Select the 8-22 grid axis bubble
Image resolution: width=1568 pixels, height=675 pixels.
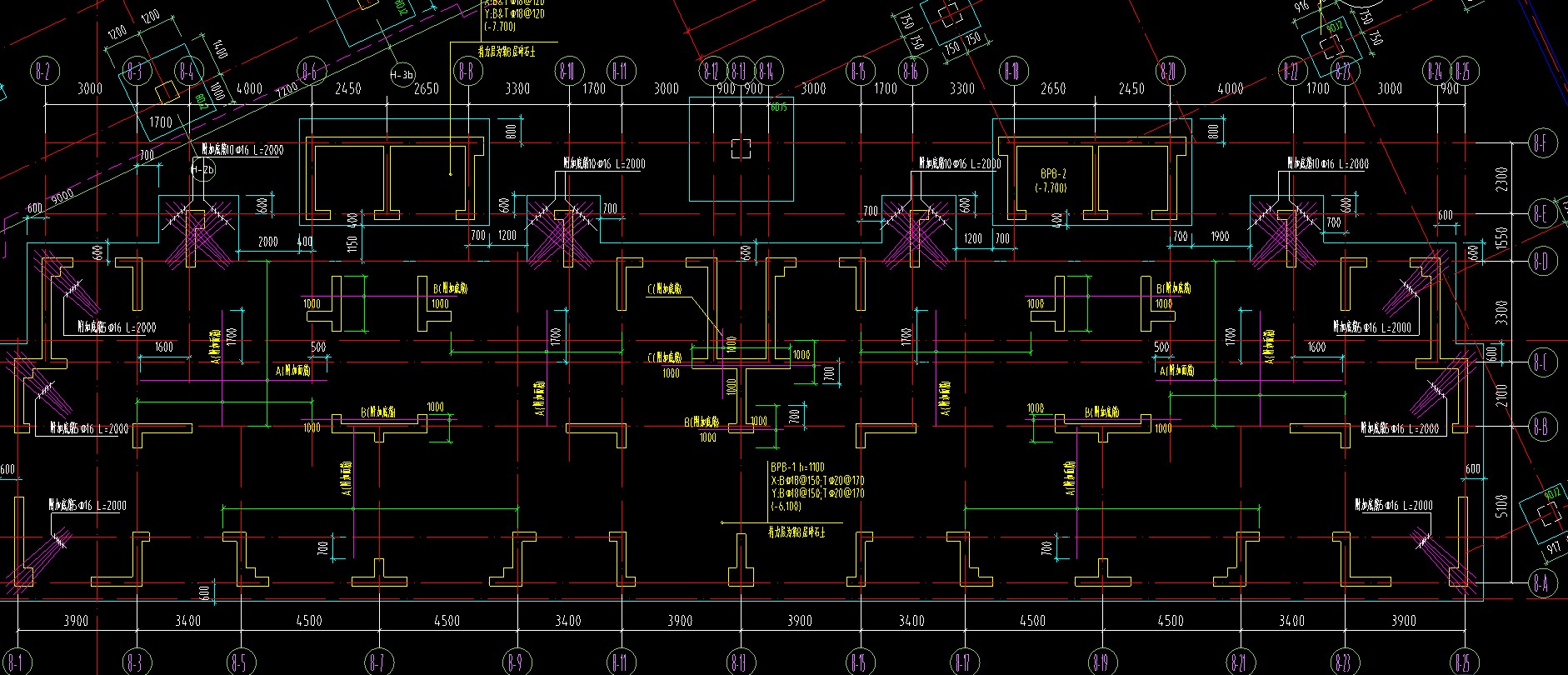point(1291,72)
